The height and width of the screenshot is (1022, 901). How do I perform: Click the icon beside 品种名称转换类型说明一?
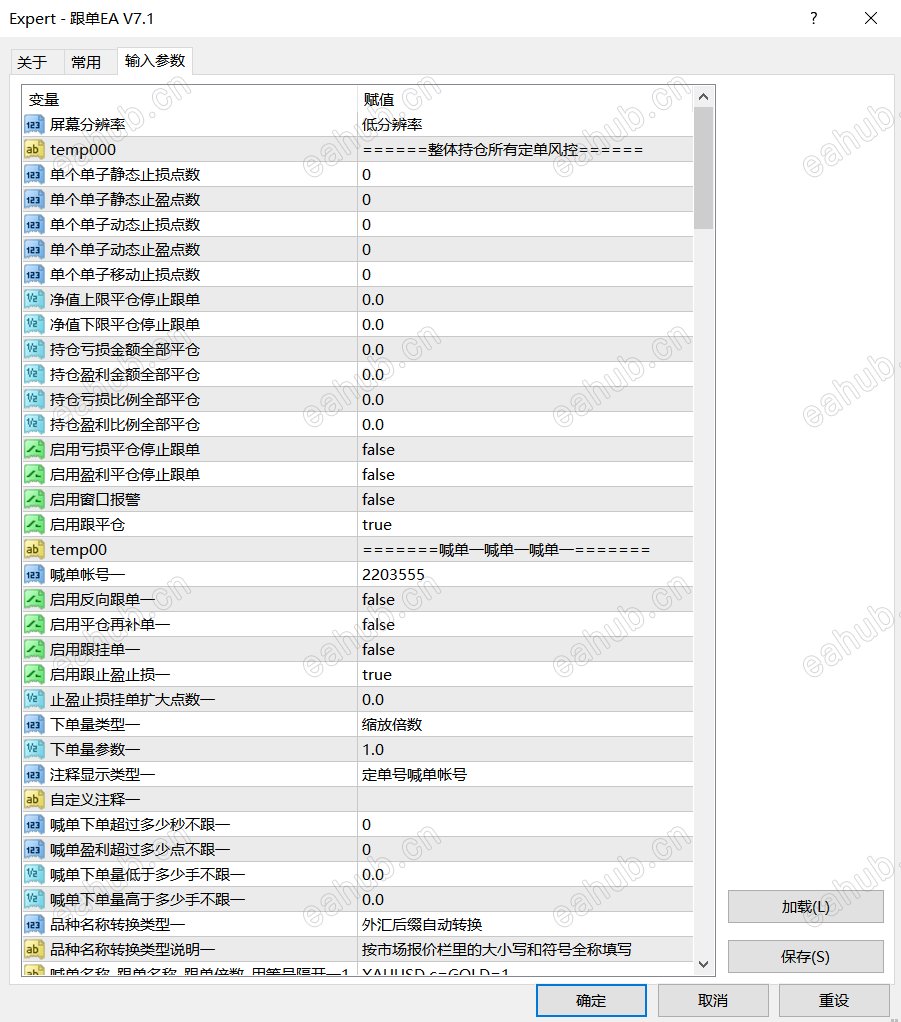pyautogui.click(x=34, y=949)
